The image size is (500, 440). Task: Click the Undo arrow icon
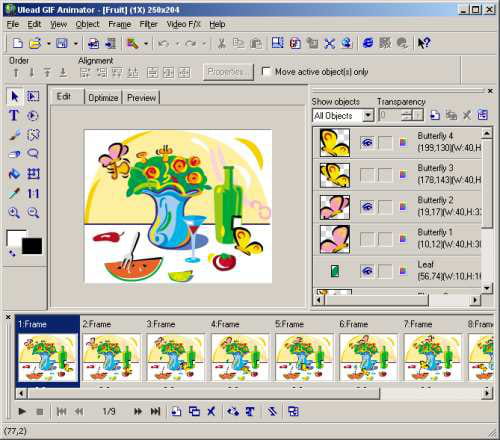coord(163,43)
